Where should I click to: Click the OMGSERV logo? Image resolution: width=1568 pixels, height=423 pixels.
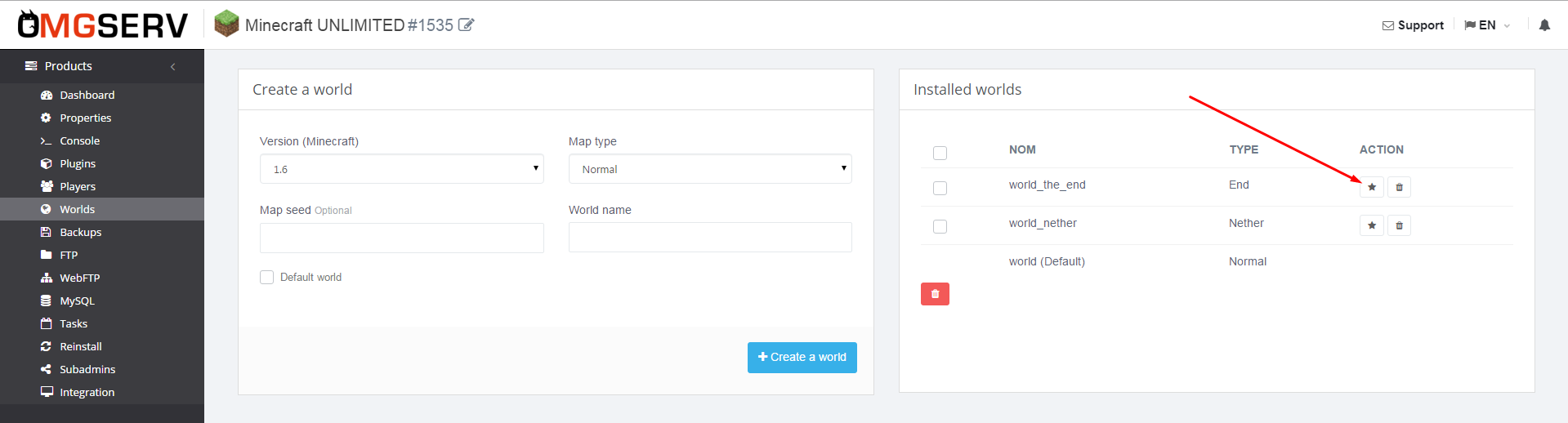tap(103, 24)
